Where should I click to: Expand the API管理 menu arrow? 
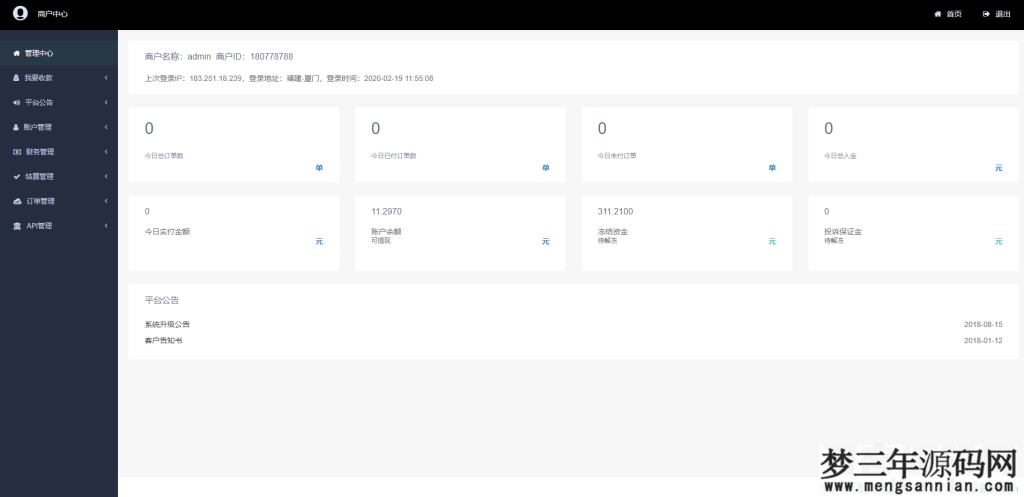pos(106,226)
